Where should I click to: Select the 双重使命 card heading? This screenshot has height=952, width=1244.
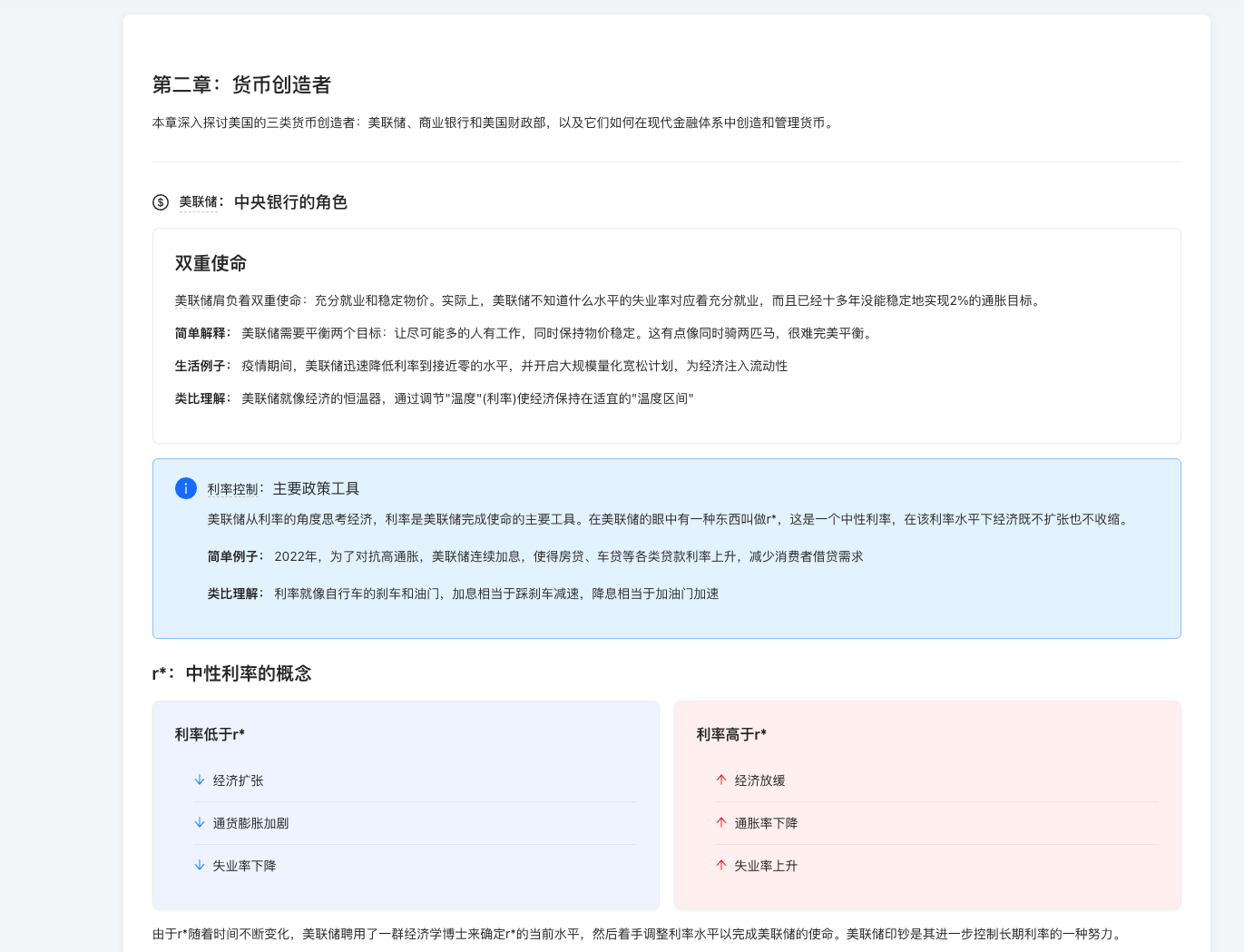tap(211, 264)
